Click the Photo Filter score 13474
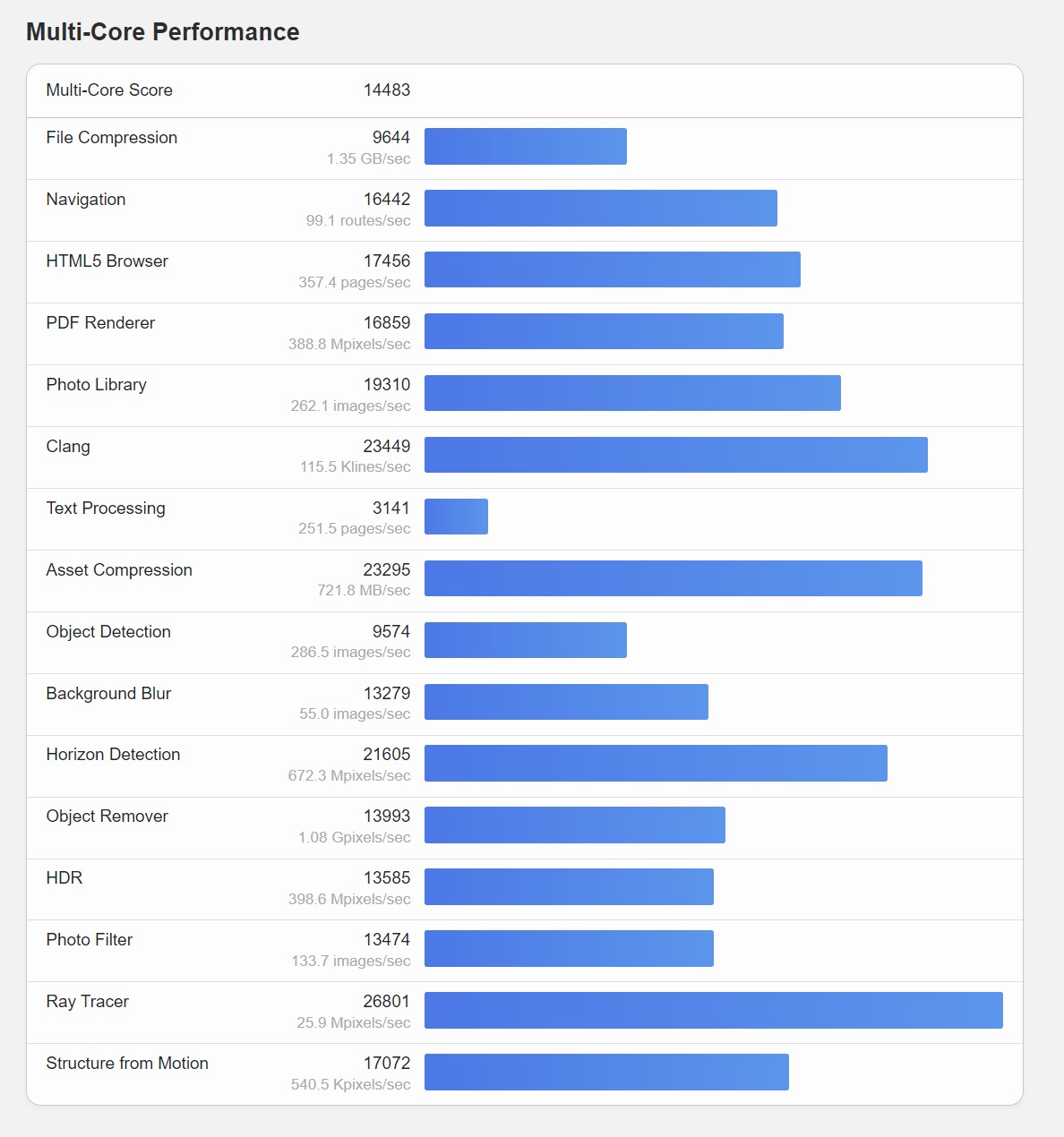The height and width of the screenshot is (1137, 1064). coord(387,939)
